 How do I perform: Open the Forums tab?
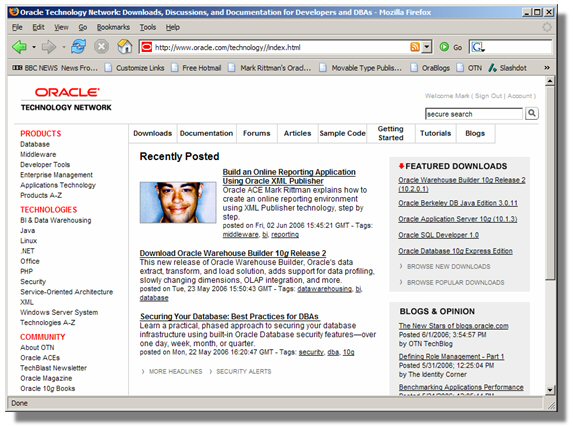tap(257, 133)
